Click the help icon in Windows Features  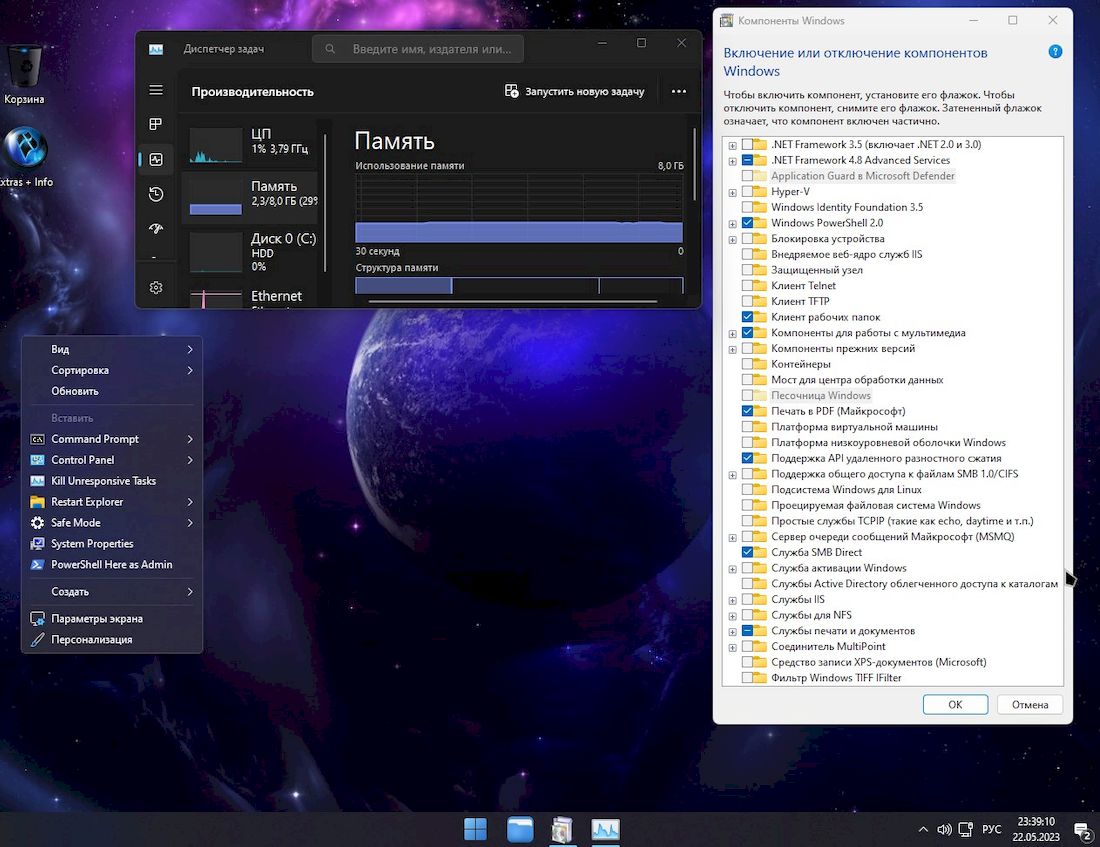(1055, 52)
